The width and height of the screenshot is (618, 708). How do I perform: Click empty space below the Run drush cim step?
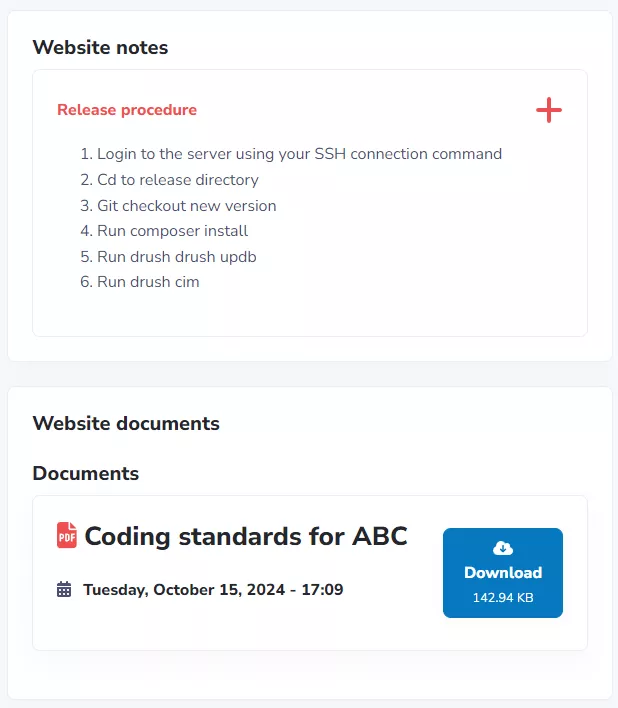click(x=300, y=315)
